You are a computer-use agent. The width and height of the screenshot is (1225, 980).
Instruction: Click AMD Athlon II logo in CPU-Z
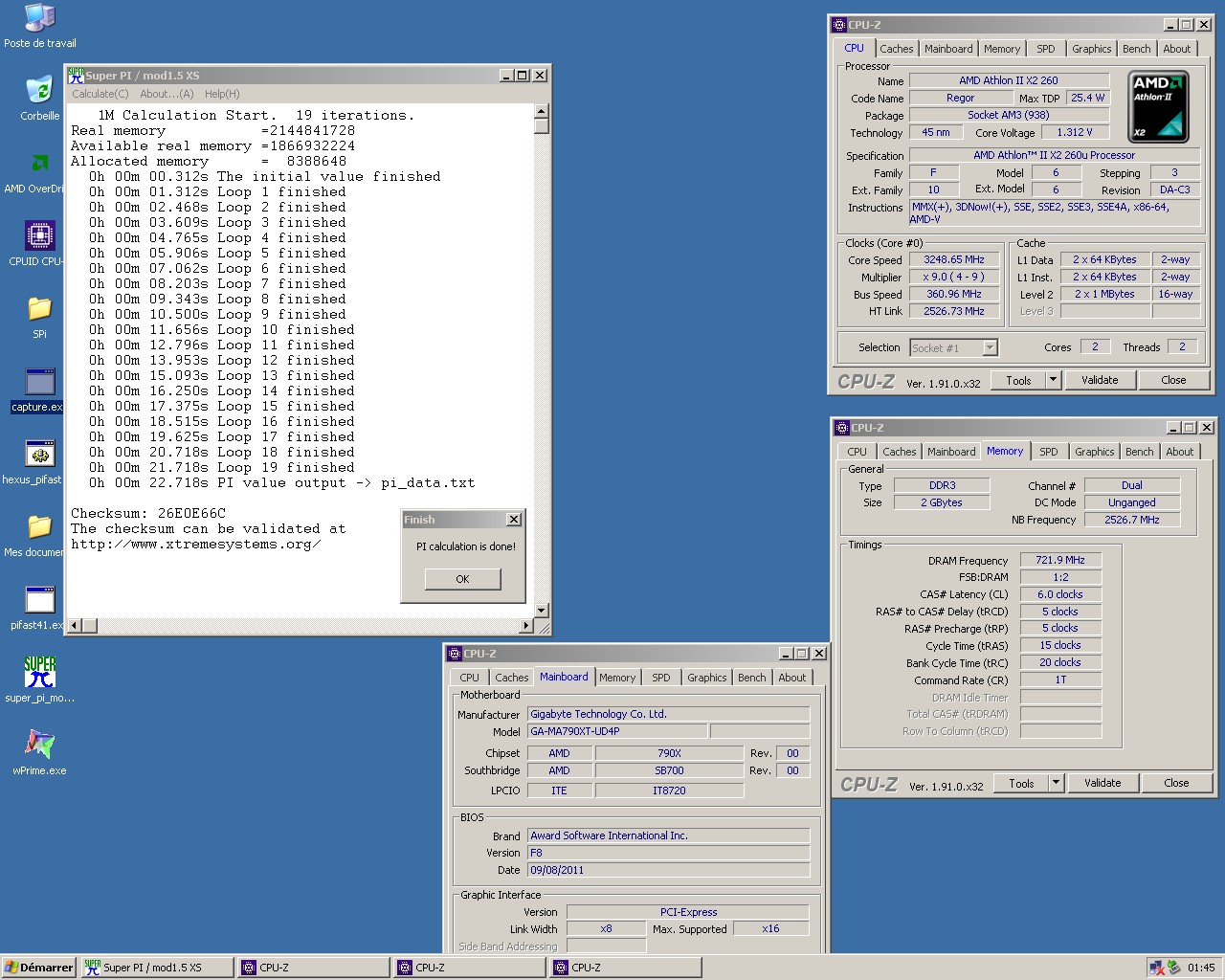[x=1158, y=106]
